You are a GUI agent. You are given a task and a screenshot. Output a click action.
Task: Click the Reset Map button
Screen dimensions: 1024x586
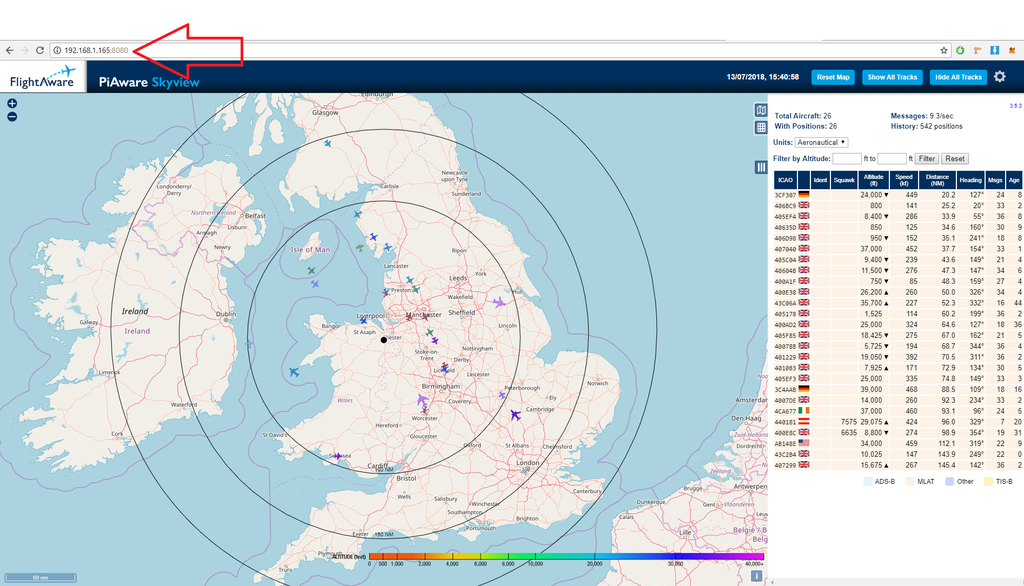[832, 77]
